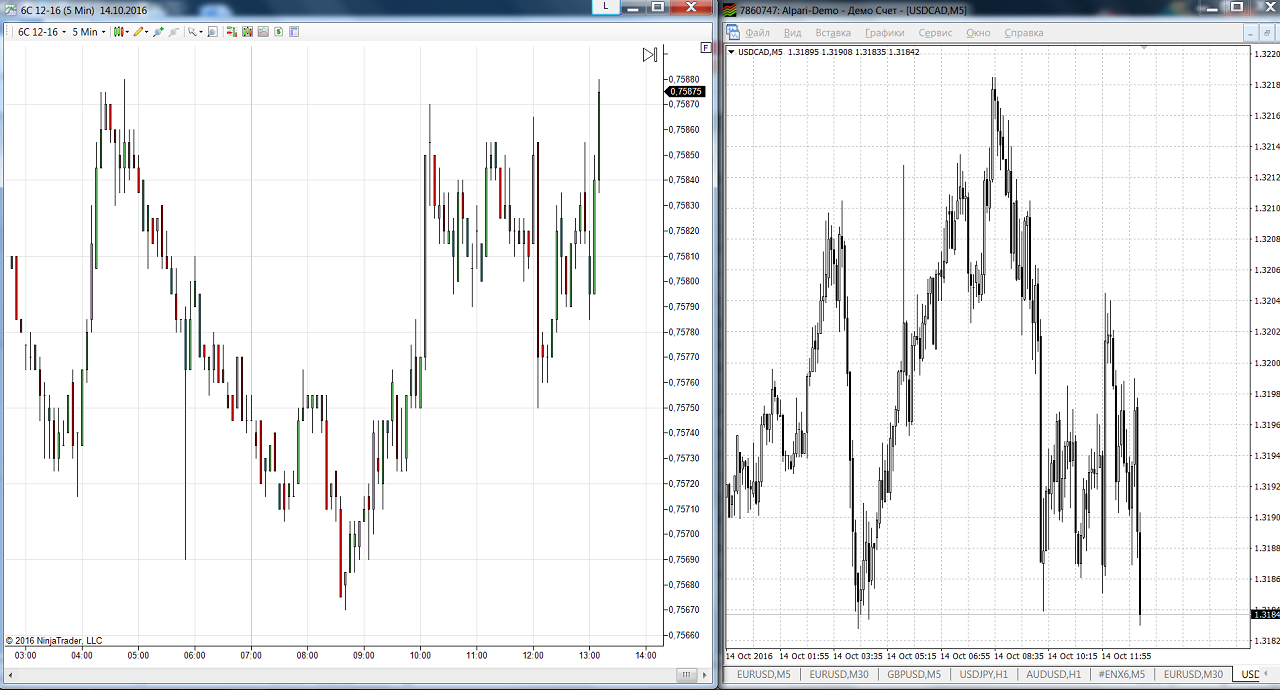Viewport: 1280px width, 690px height.
Task: Open the chart style candlestick dropdown
Action: click(119, 32)
